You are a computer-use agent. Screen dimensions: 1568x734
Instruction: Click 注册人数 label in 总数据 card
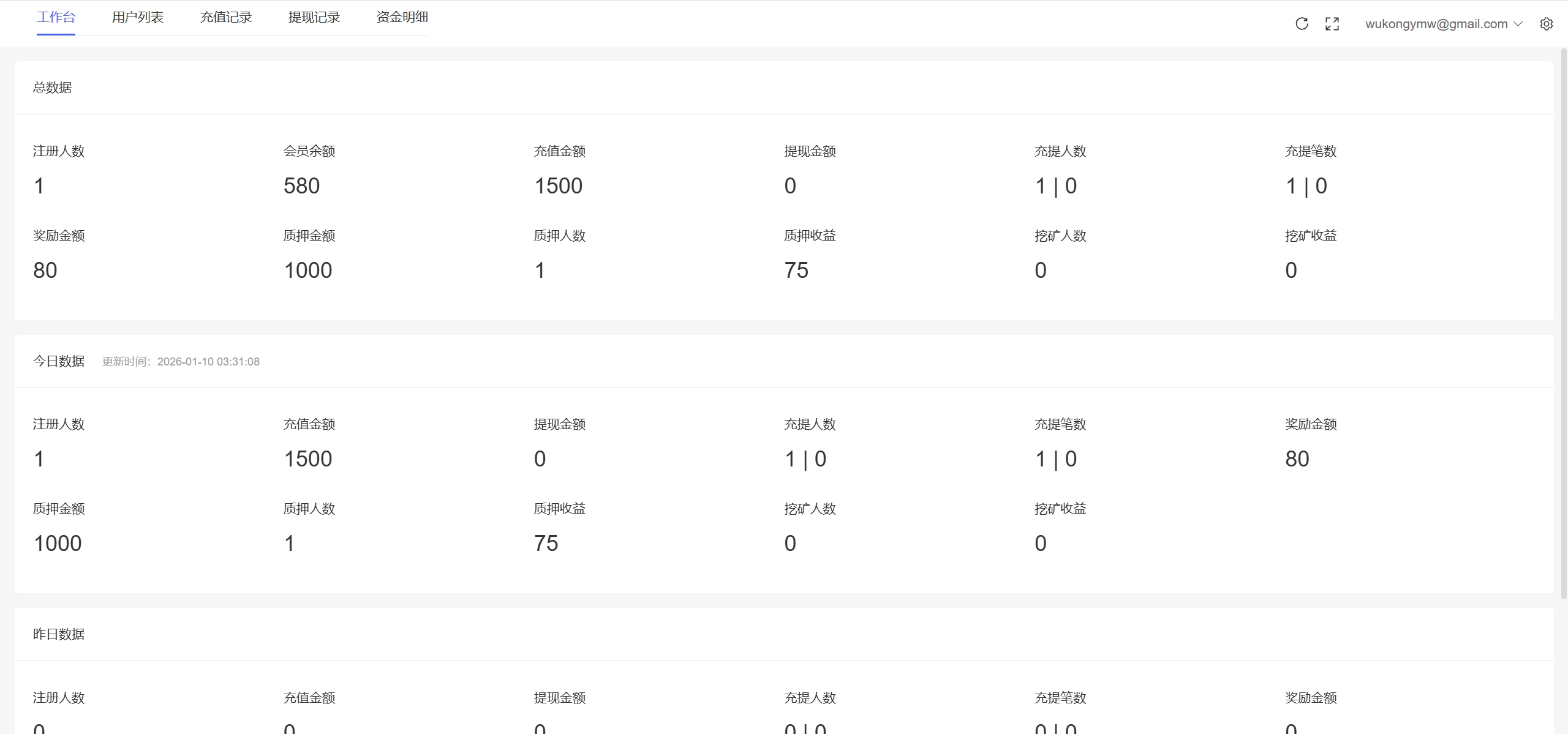[59, 151]
